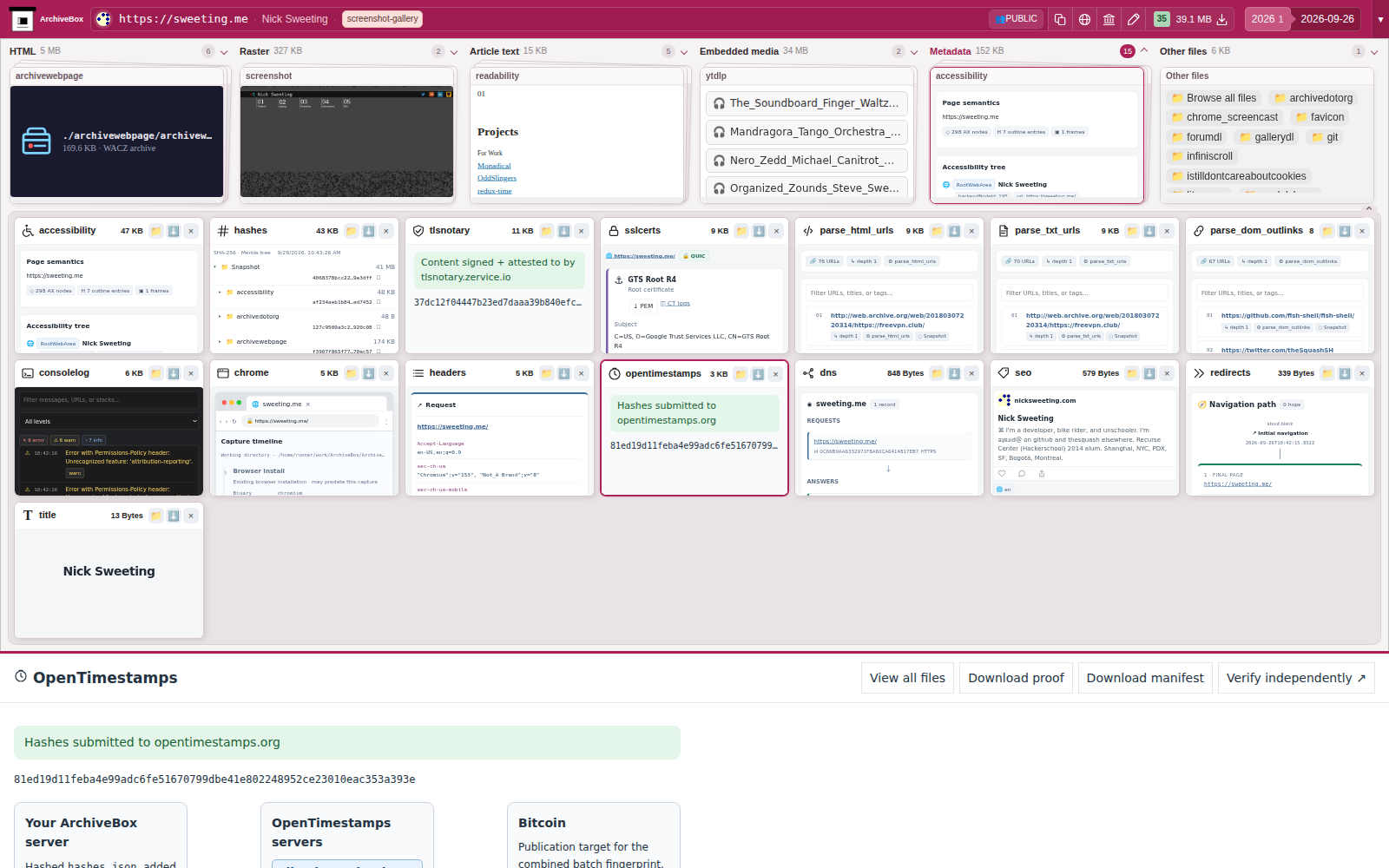Click download icon on consolelog card

click(174, 373)
